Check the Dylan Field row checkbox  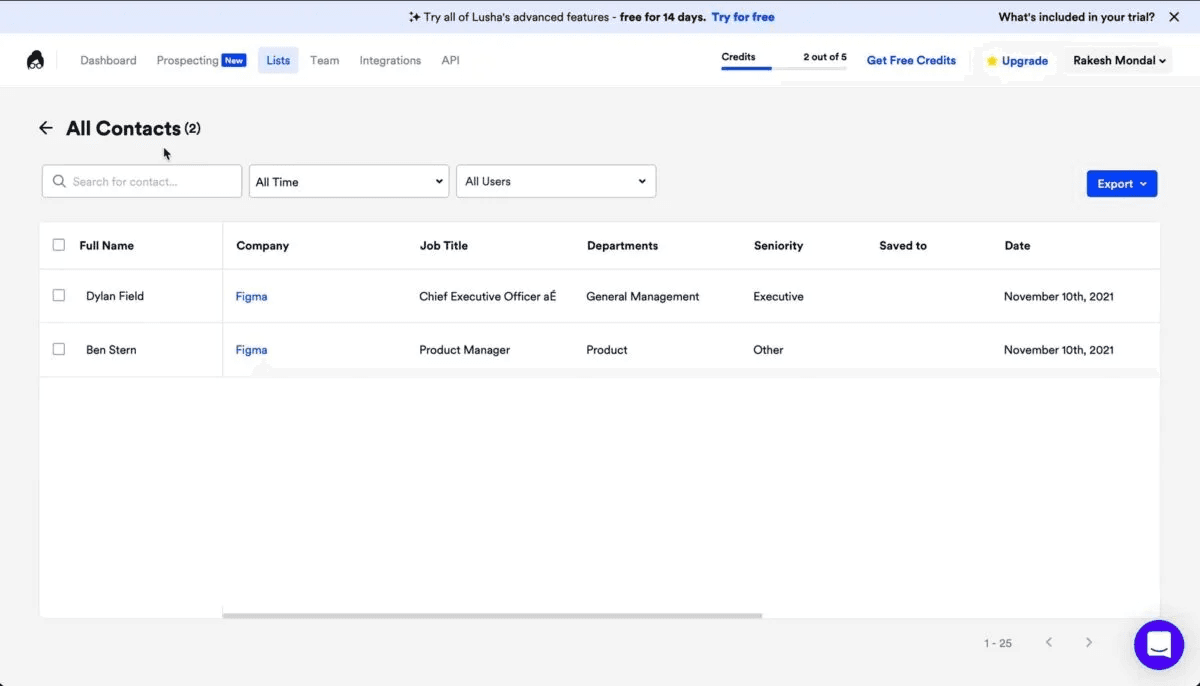click(x=59, y=296)
